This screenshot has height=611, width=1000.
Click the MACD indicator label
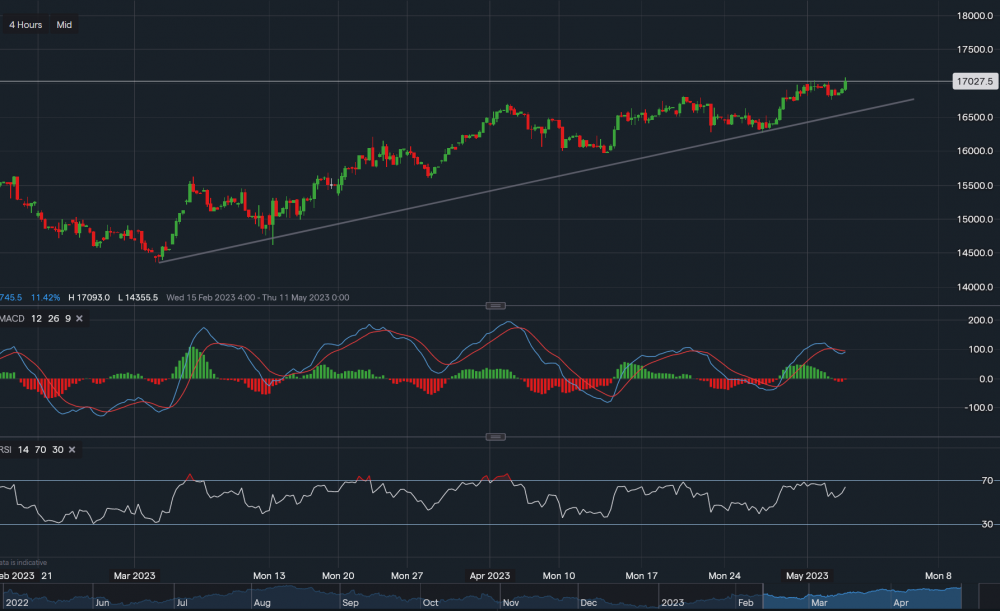(x=12, y=317)
